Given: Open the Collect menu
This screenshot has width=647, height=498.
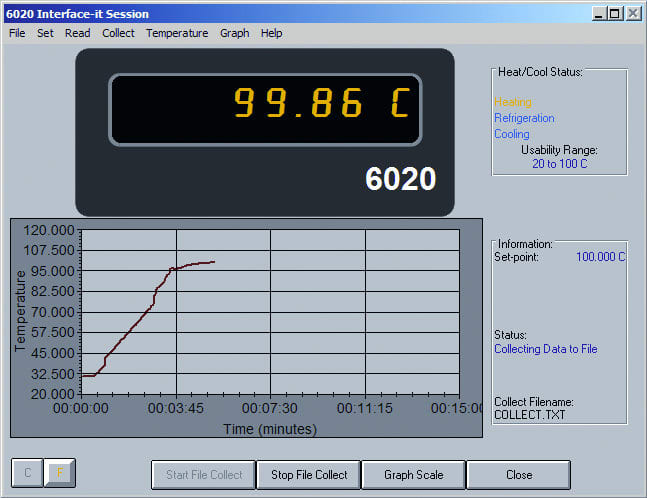Looking at the screenshot, I should click(118, 33).
